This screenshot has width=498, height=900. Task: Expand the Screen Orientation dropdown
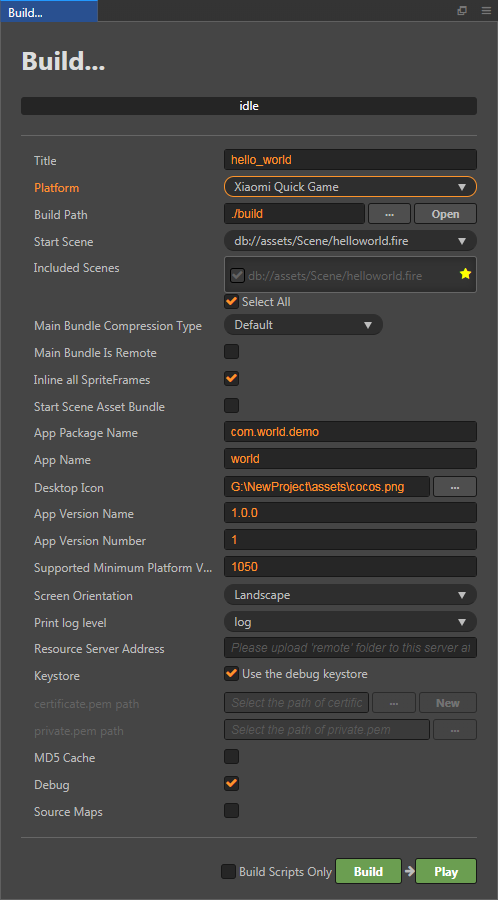[x=350, y=595]
